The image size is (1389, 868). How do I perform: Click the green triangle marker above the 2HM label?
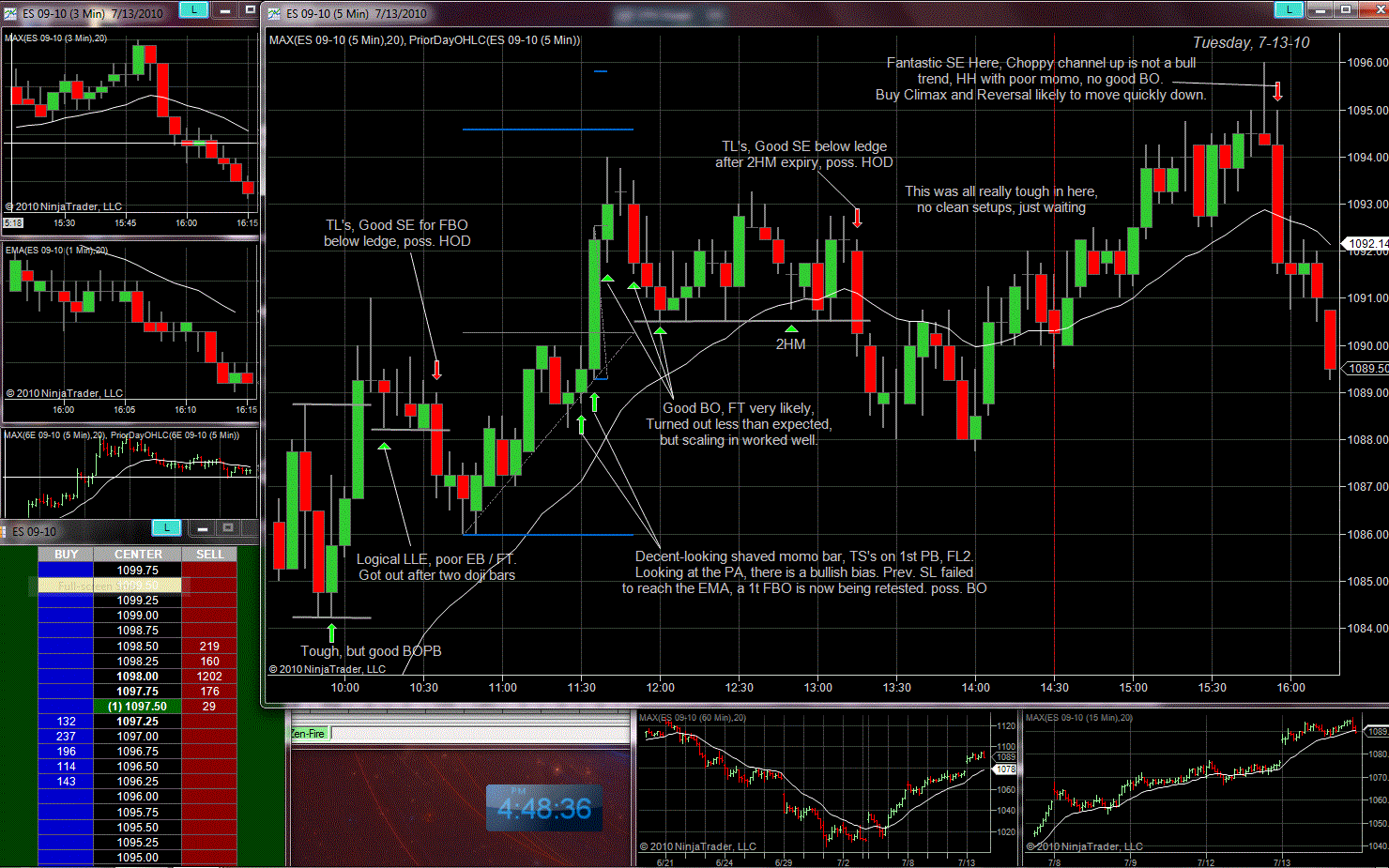tap(791, 328)
